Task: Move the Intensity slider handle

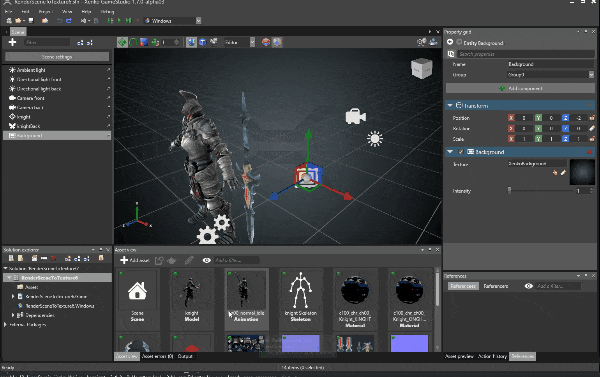Action: click(509, 191)
